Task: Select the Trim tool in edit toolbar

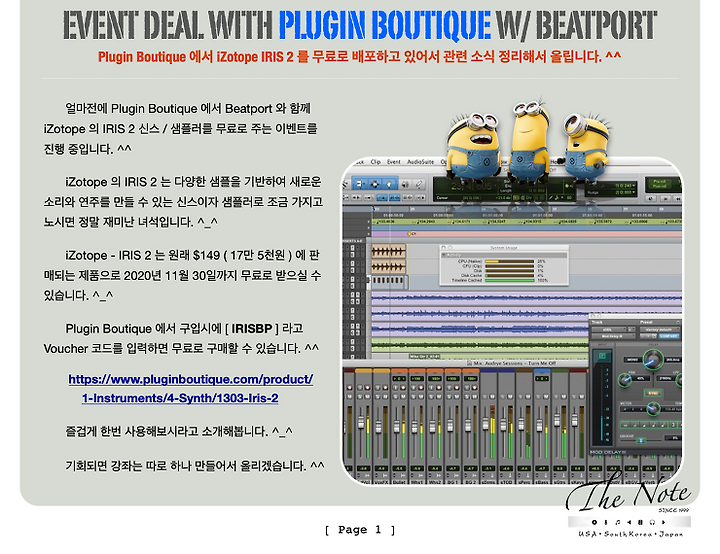Action: pos(360,184)
